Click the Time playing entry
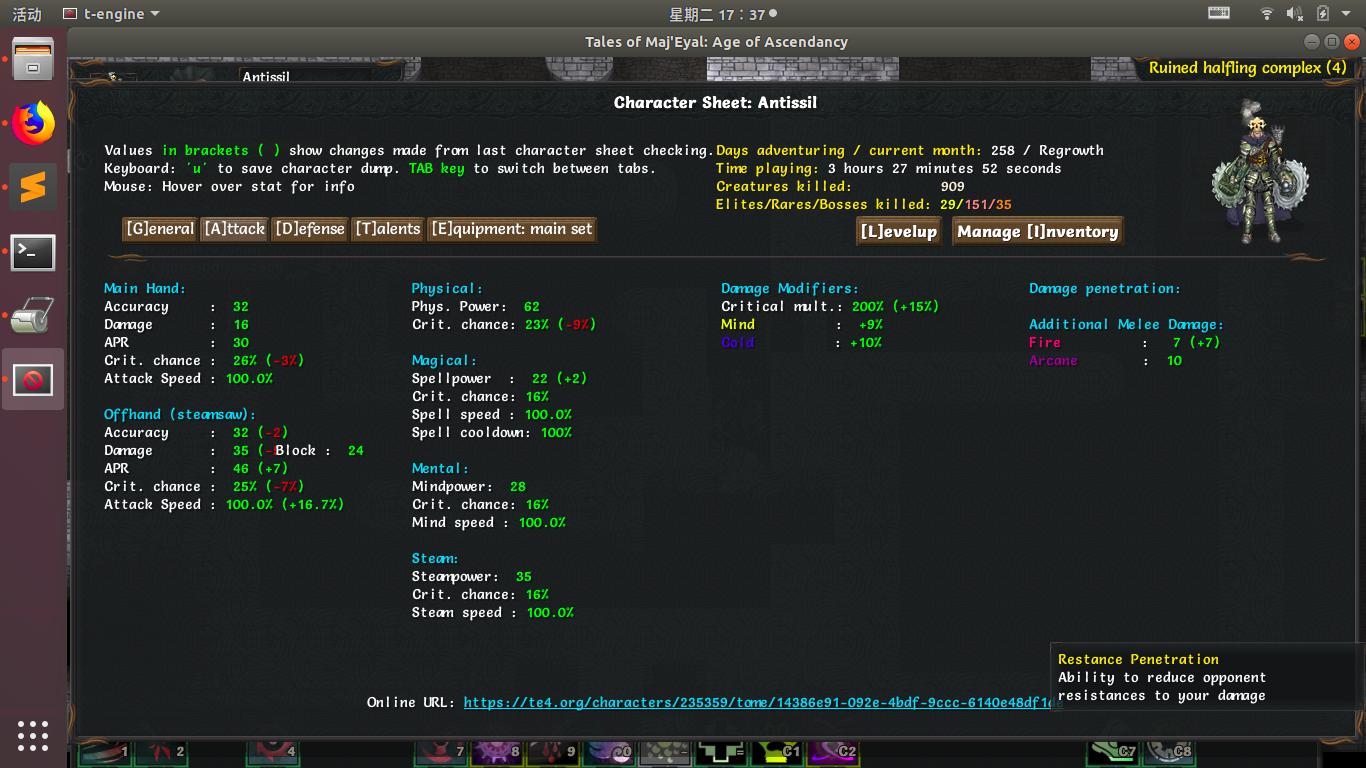Image resolution: width=1366 pixels, height=768 pixels. coord(889,169)
